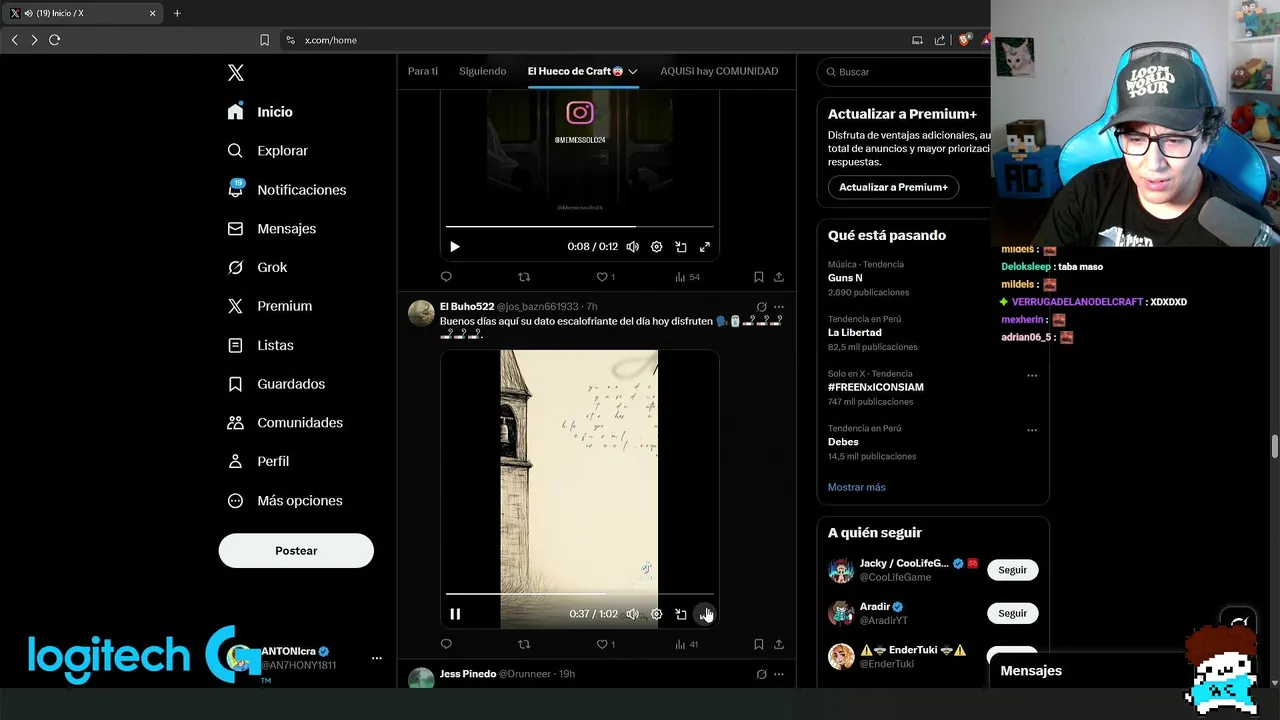The image size is (1280, 720).
Task: Pause the El Buho522 video
Action: [x=455, y=614]
